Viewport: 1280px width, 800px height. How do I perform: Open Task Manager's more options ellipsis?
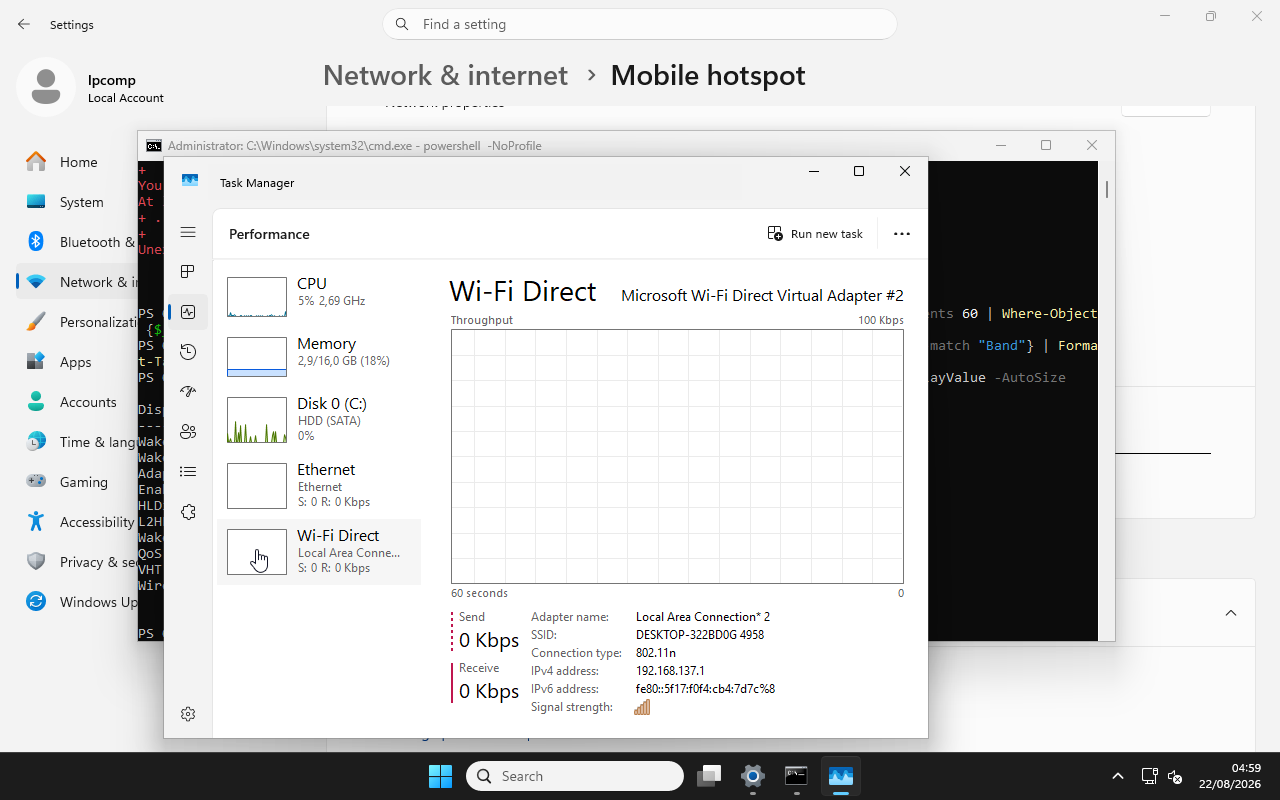tap(902, 234)
